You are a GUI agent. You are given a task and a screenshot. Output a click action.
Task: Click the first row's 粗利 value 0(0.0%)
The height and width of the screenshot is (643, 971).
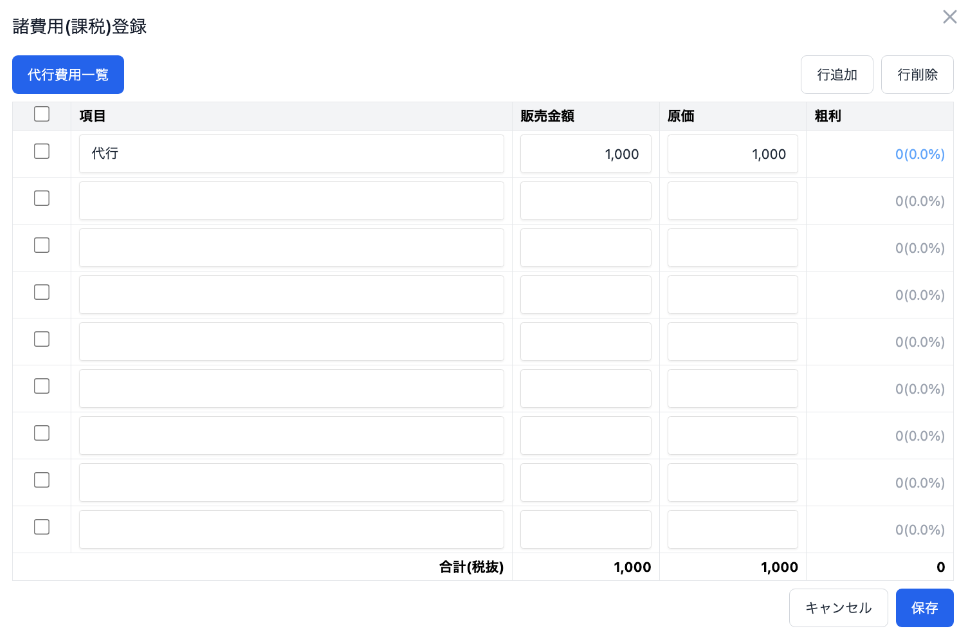click(x=919, y=155)
